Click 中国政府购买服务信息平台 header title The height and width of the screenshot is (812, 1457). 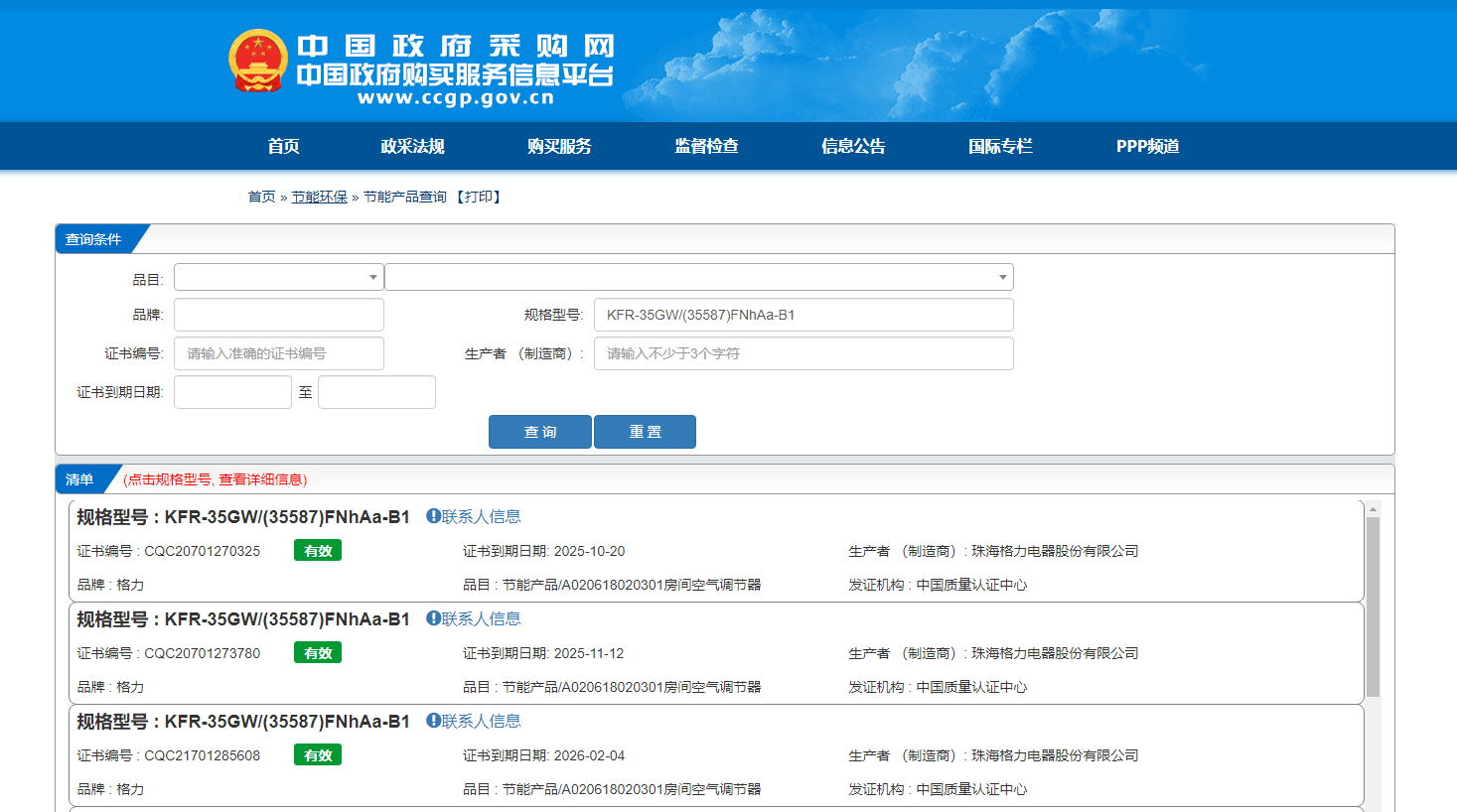[455, 74]
